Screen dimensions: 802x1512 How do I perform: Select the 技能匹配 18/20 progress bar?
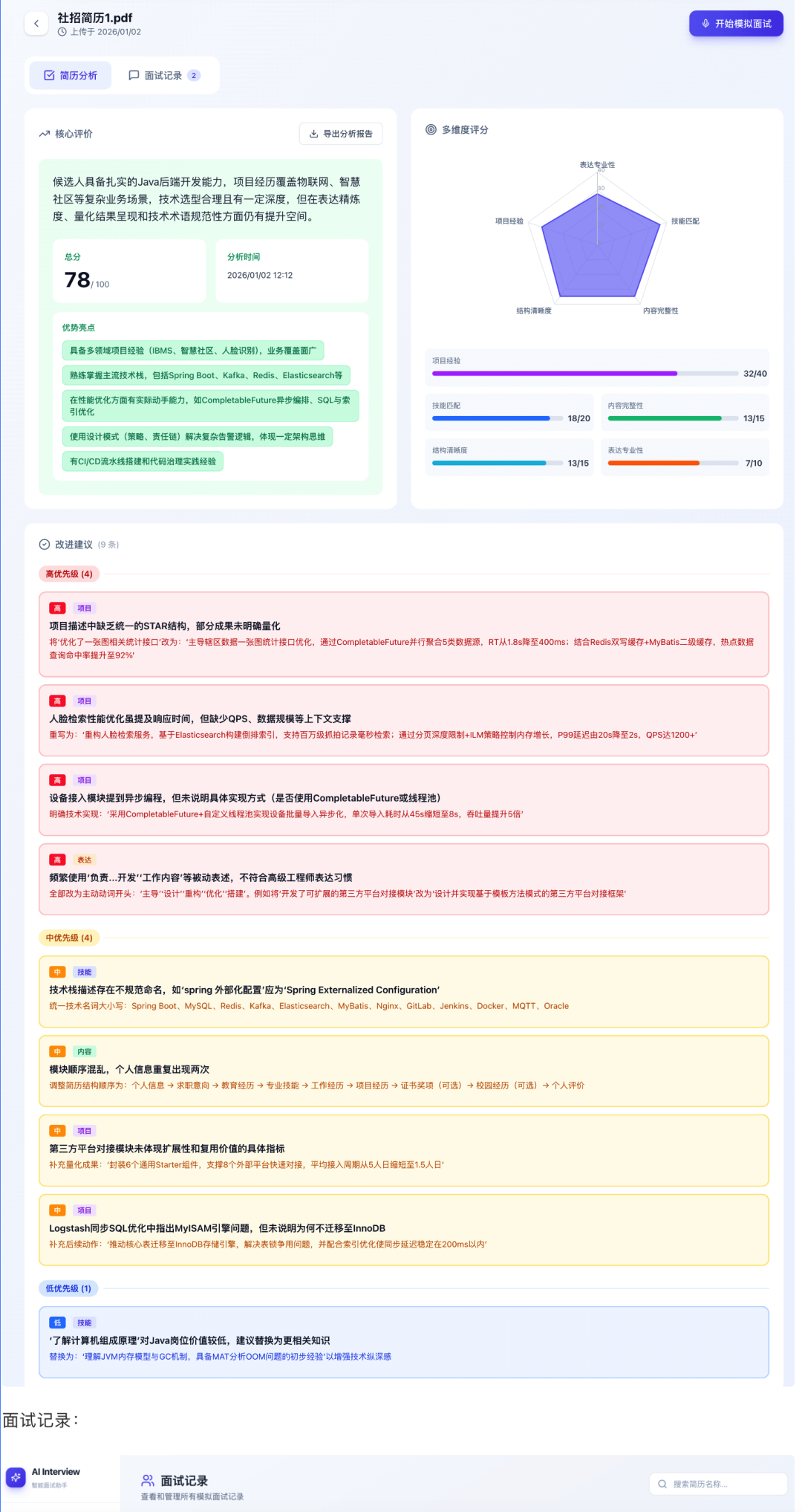(x=498, y=418)
